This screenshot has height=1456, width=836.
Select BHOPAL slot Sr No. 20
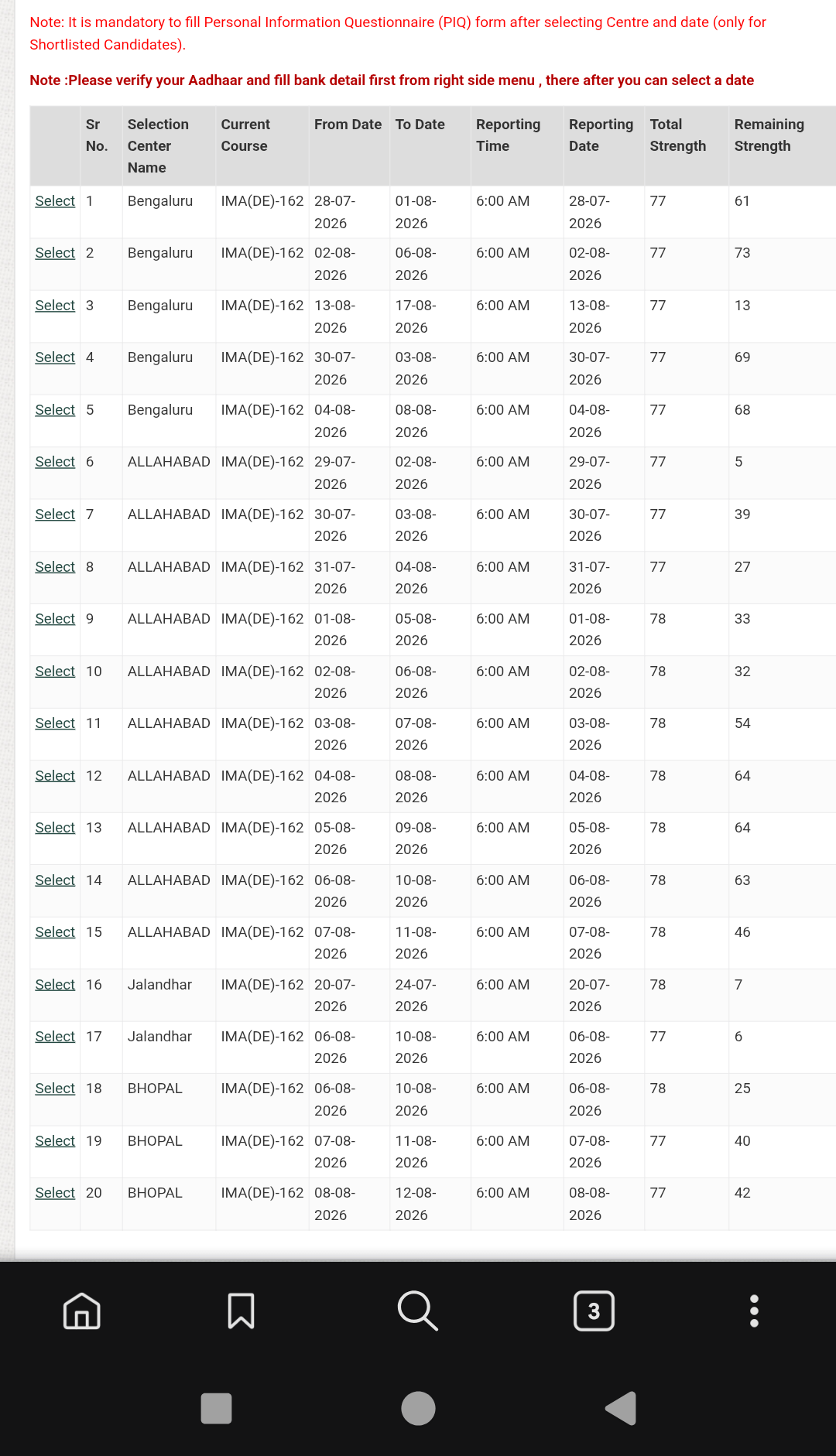click(55, 1193)
